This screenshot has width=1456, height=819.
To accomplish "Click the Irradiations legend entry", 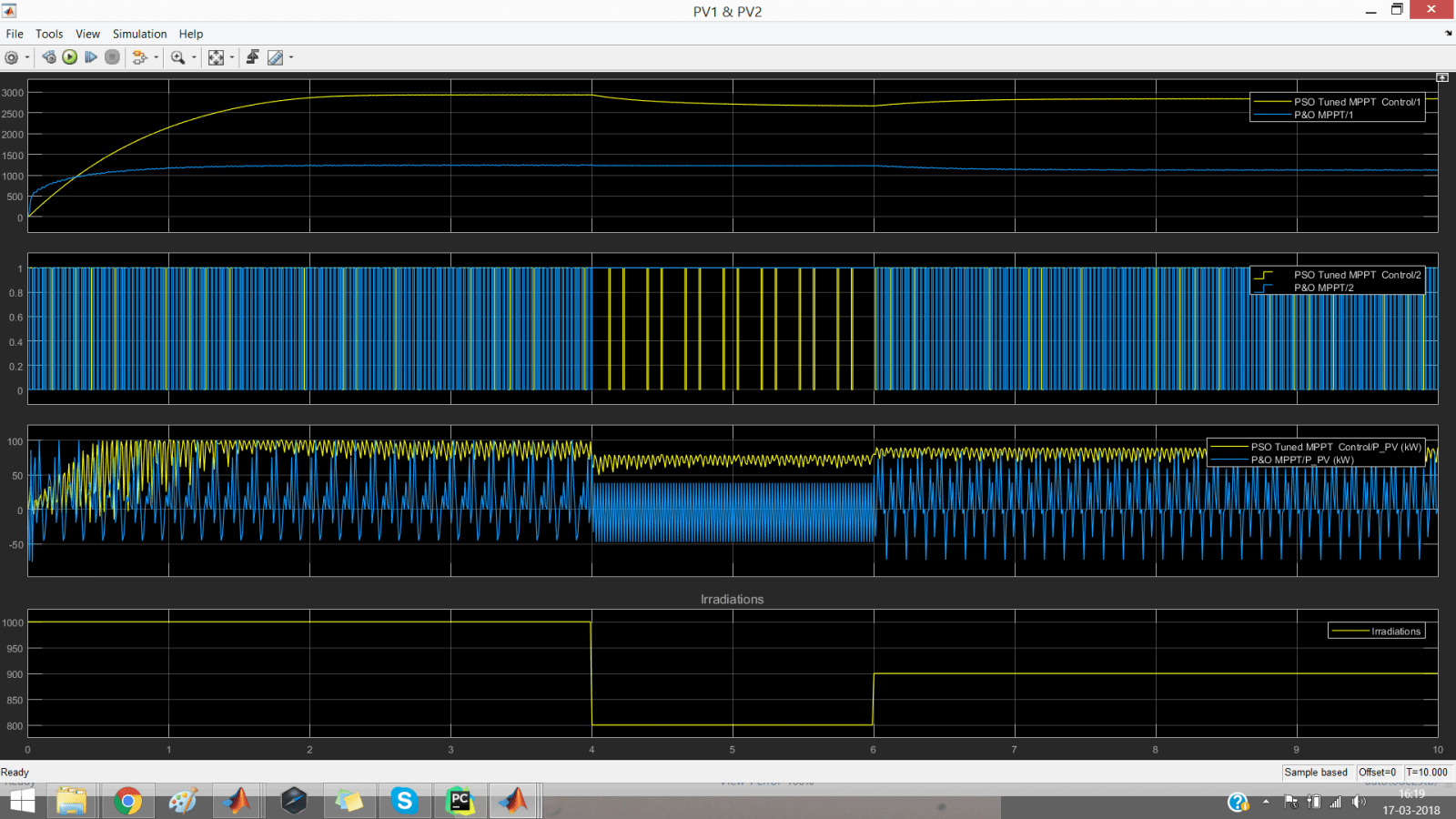I will 1395,632.
